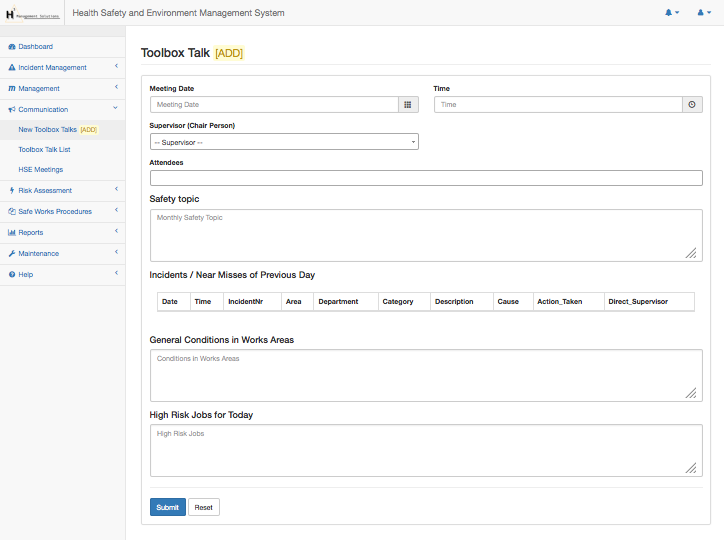The width and height of the screenshot is (724, 540).
Task: Click the Dashboard icon in sidebar
Action: pos(12,47)
